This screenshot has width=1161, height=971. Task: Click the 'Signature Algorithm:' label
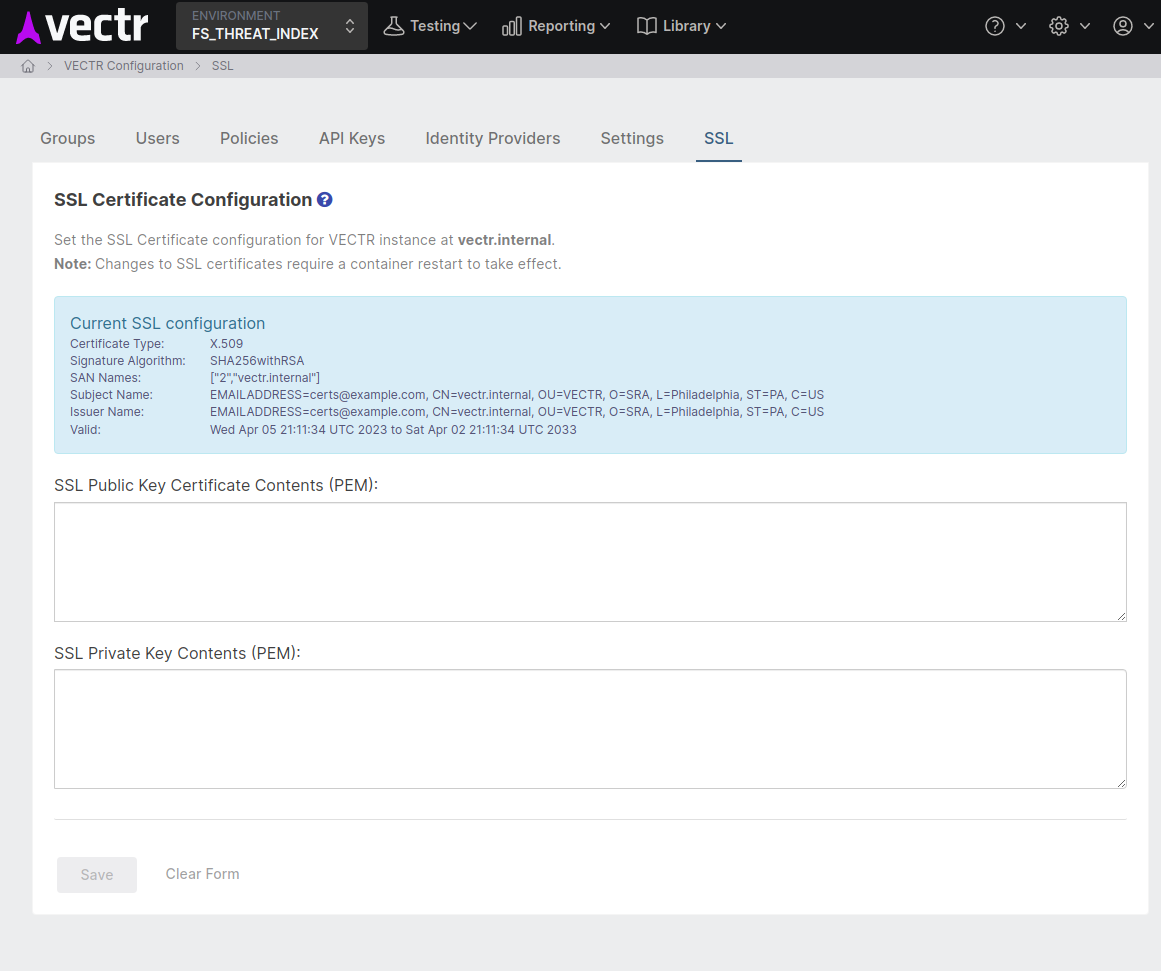click(x=128, y=361)
